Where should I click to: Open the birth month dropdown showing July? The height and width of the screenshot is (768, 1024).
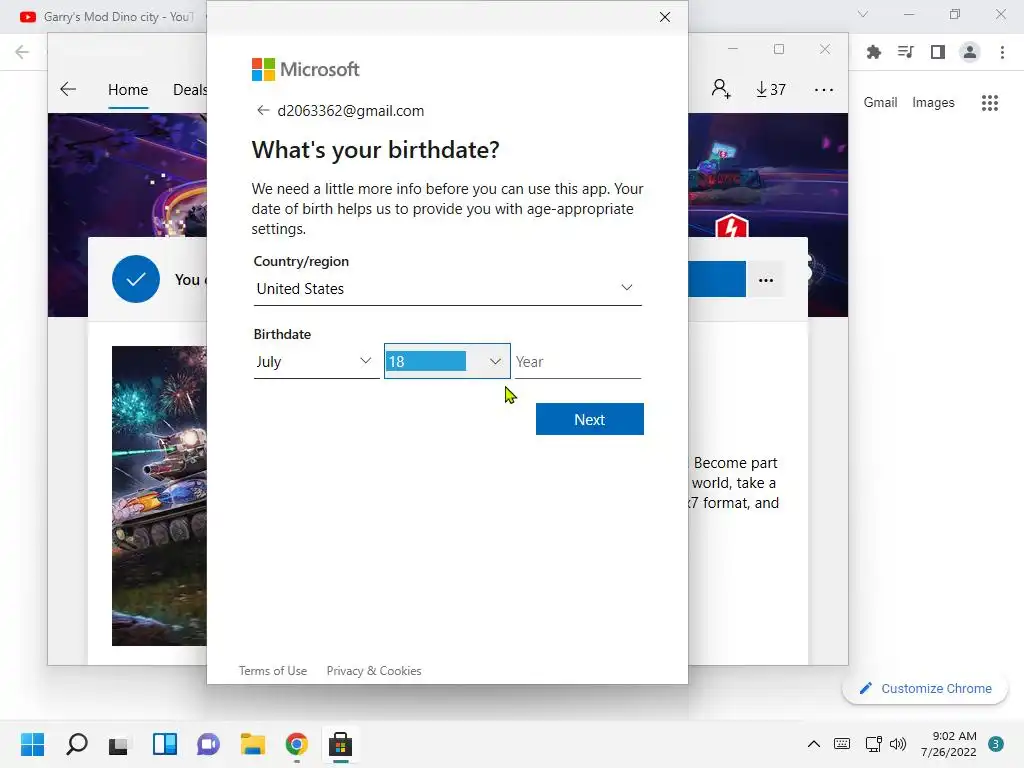(x=316, y=361)
